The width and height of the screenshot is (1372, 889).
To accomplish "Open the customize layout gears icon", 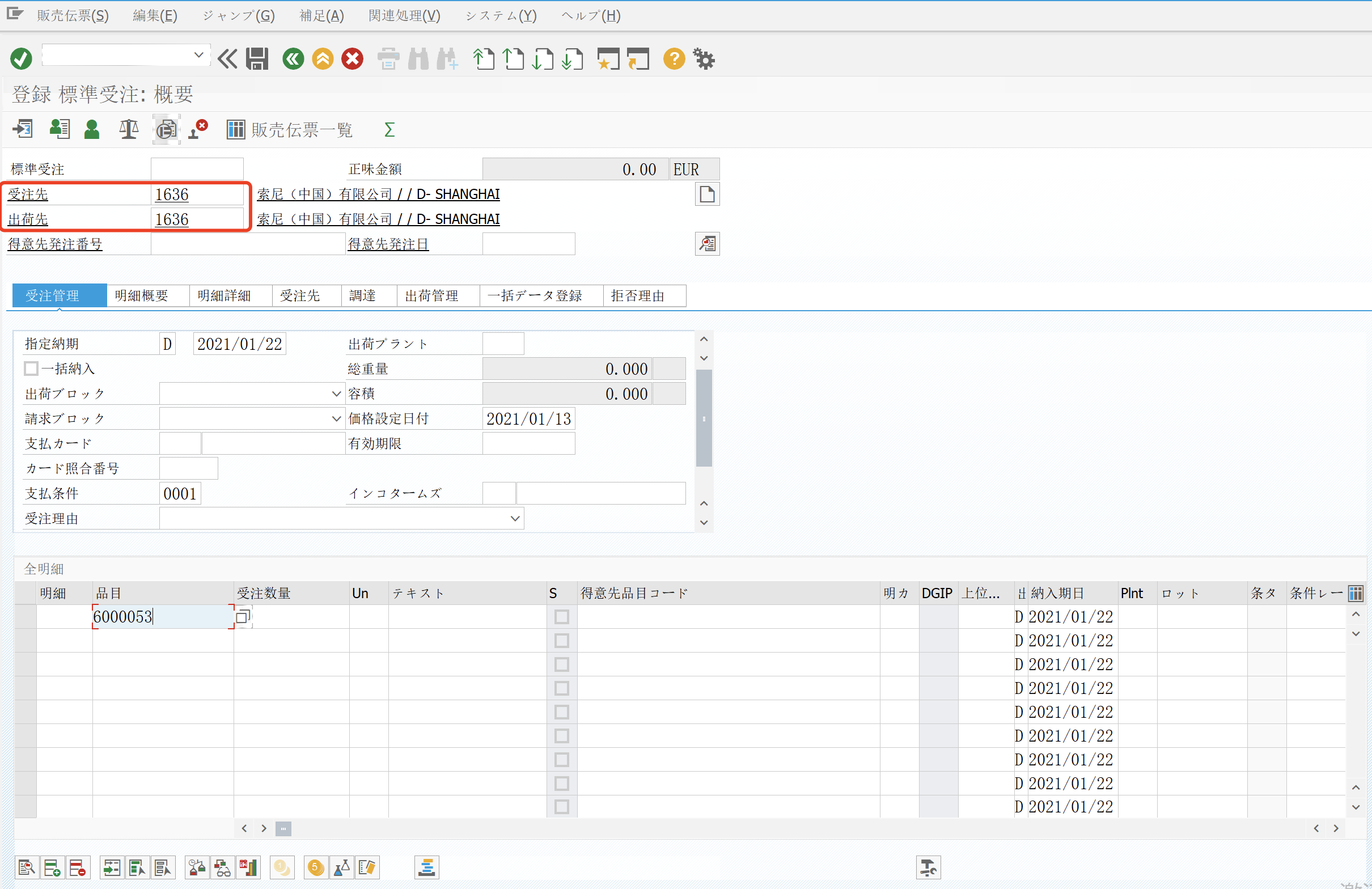I will (704, 59).
